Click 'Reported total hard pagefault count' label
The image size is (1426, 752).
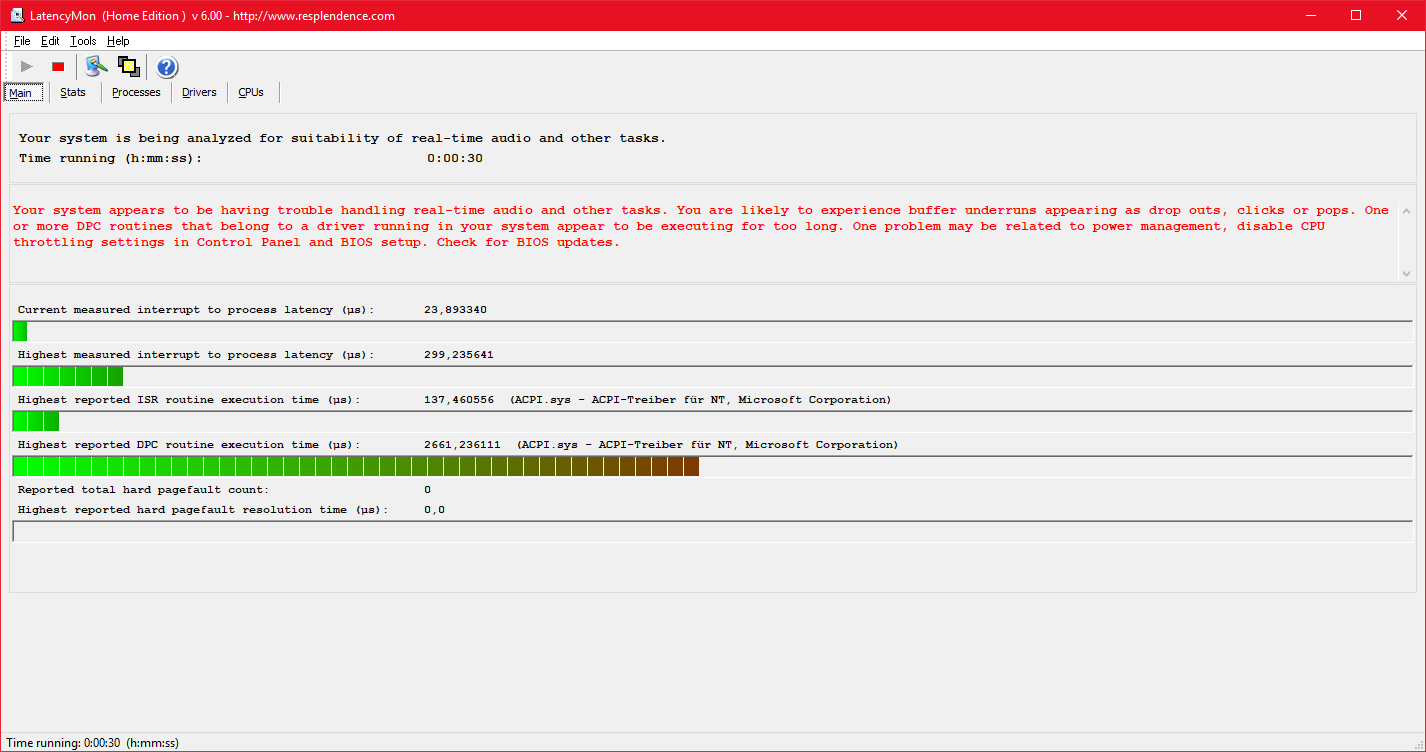[x=143, y=490]
